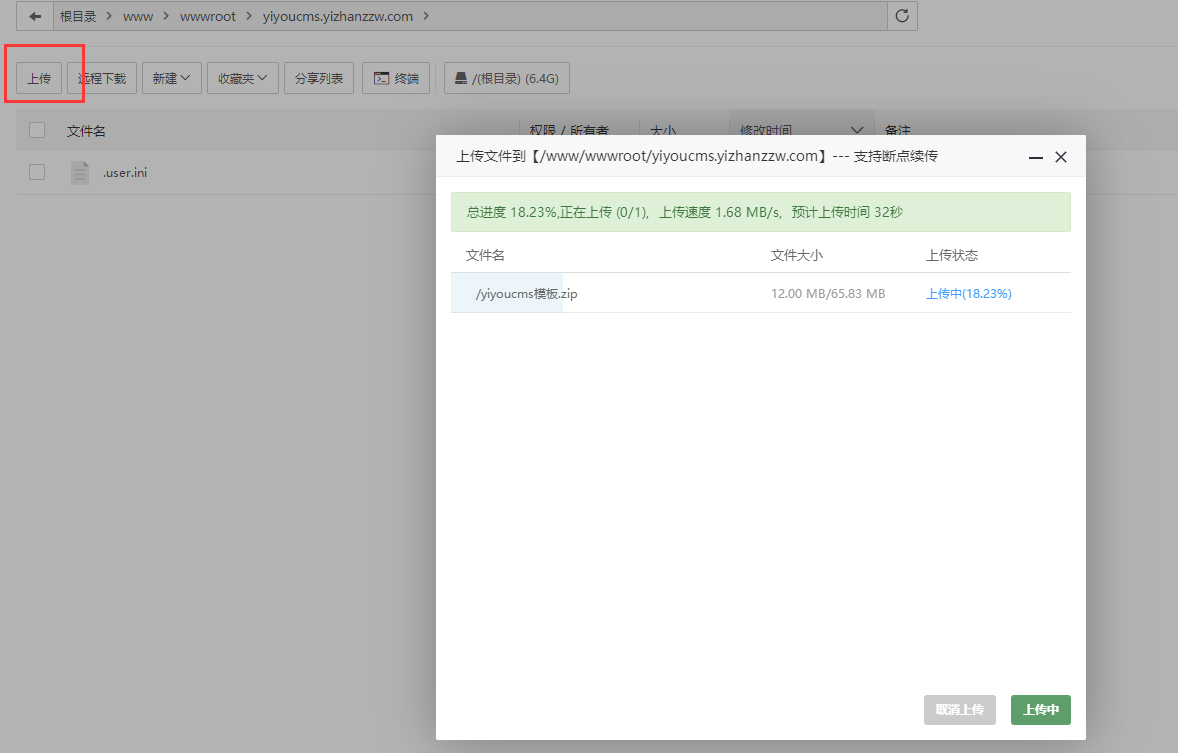The width and height of the screenshot is (1178, 753).
Task: Expand the 收藏夹 (Favorites) dropdown
Action: click(x=242, y=77)
